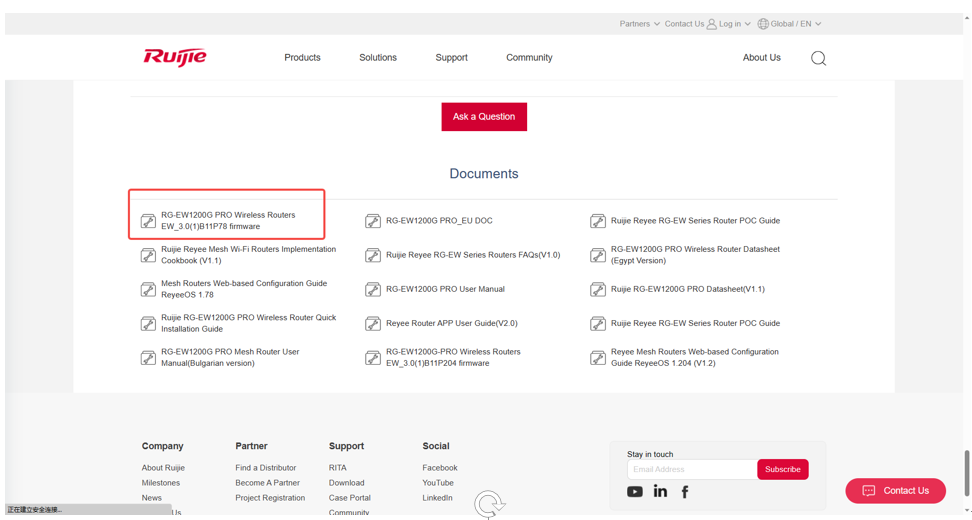Open Ruijie Reyee RG-EW Series Routers FAQs(V1.0) link
This screenshot has width=972, height=520.
tap(473, 255)
